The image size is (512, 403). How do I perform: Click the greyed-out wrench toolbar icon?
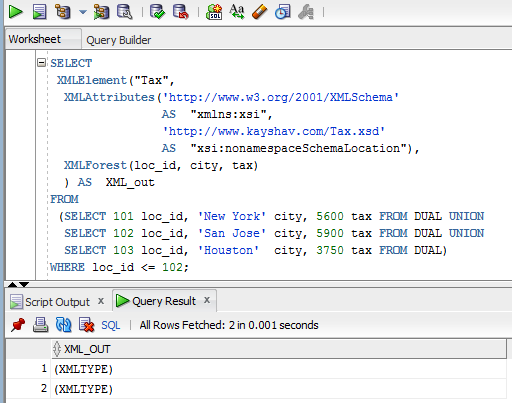pos(306,12)
